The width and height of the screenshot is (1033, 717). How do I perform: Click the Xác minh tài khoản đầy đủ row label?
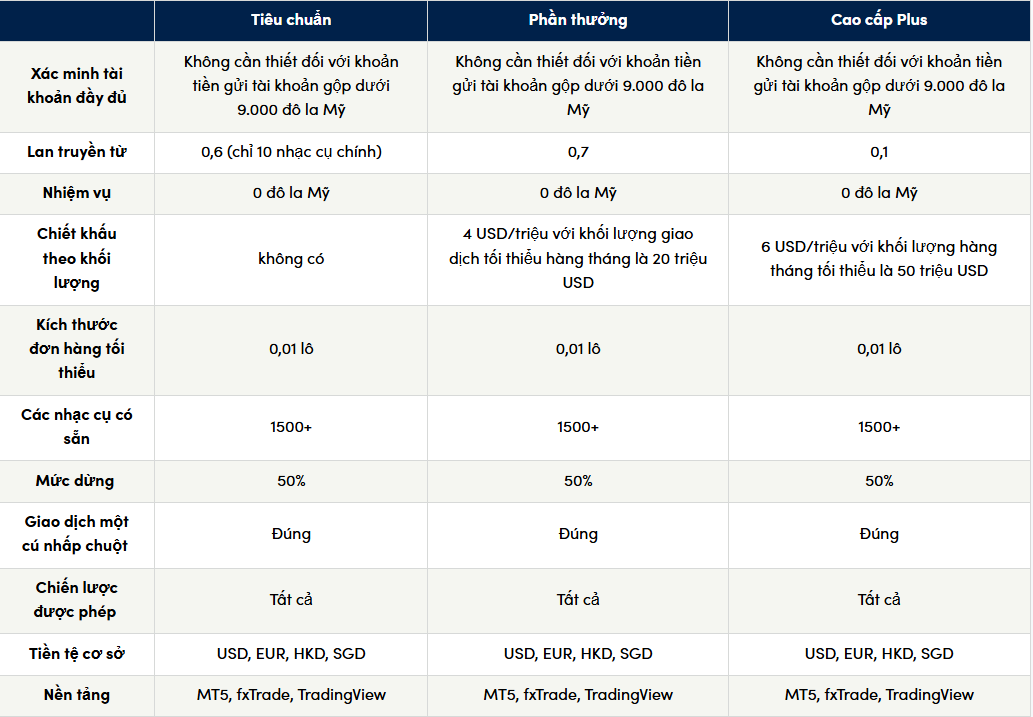(x=77, y=86)
